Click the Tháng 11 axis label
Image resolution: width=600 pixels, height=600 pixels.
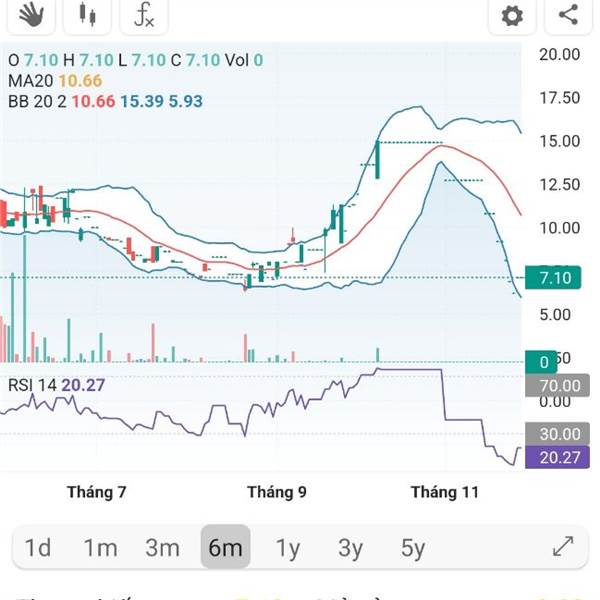[x=445, y=492]
